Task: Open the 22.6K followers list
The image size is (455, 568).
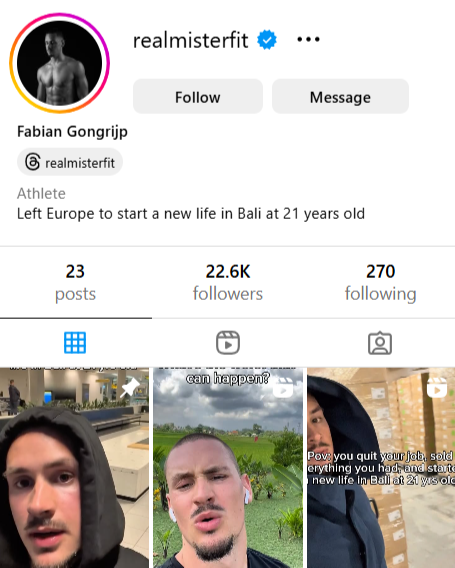Action: tap(228, 282)
